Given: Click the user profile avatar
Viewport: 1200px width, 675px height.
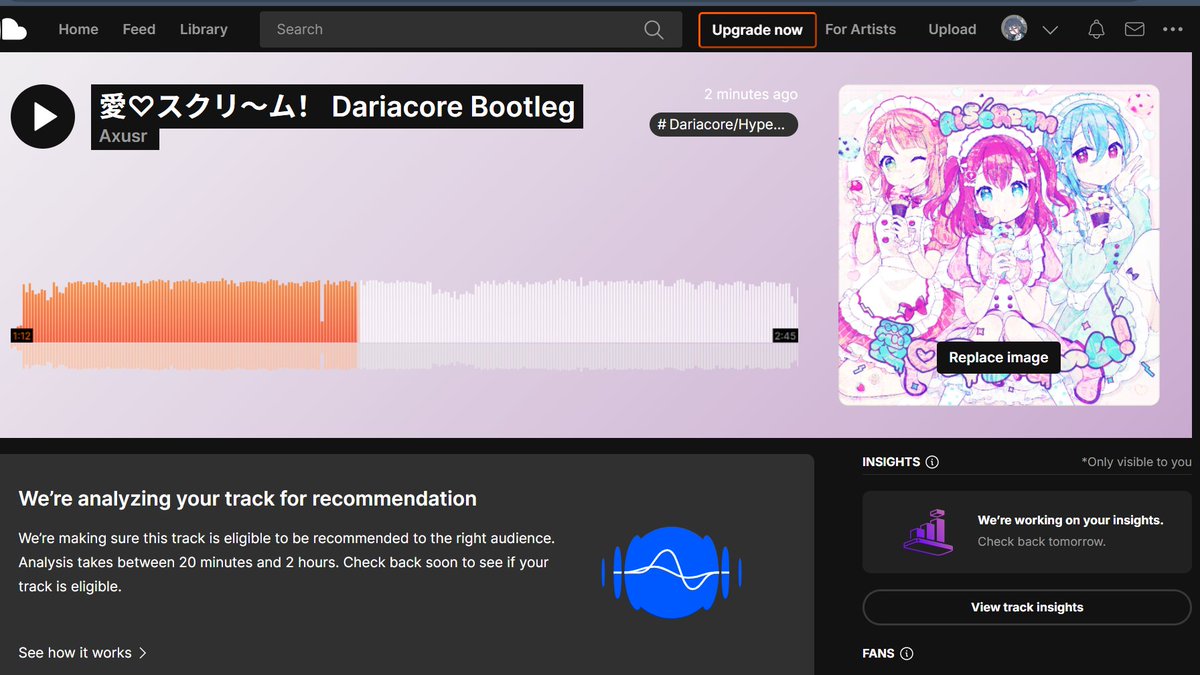Looking at the screenshot, I should click(1014, 29).
